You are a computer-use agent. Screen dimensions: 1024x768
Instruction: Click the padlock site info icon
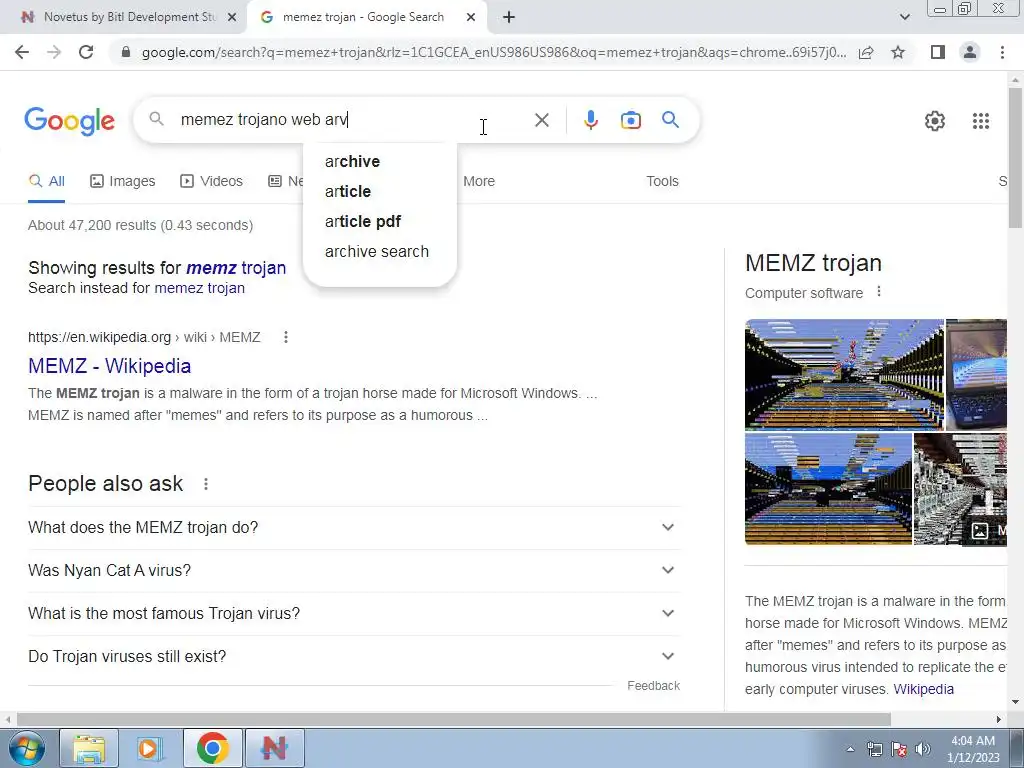(126, 52)
